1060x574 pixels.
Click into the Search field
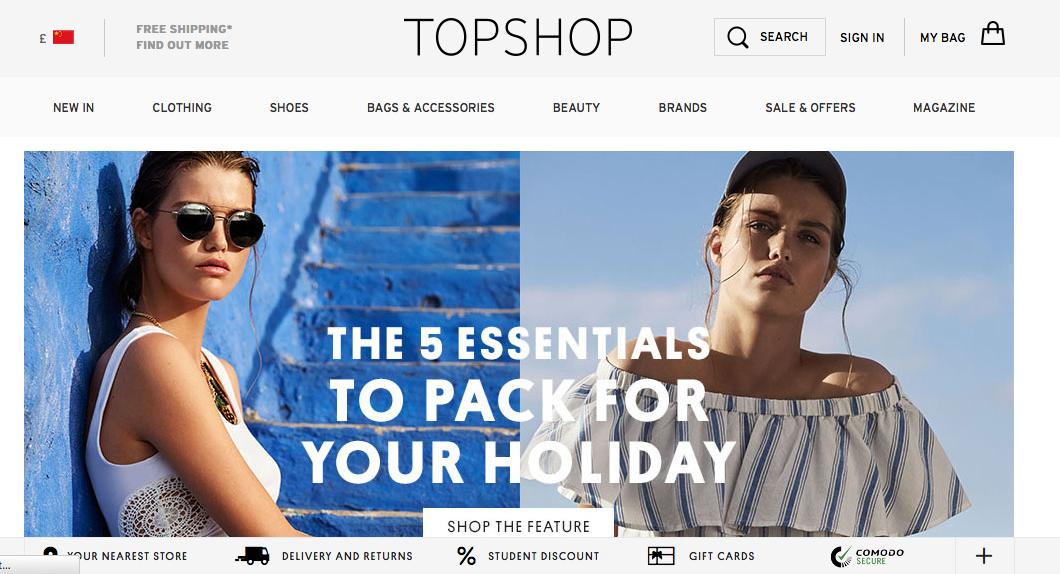tap(769, 37)
